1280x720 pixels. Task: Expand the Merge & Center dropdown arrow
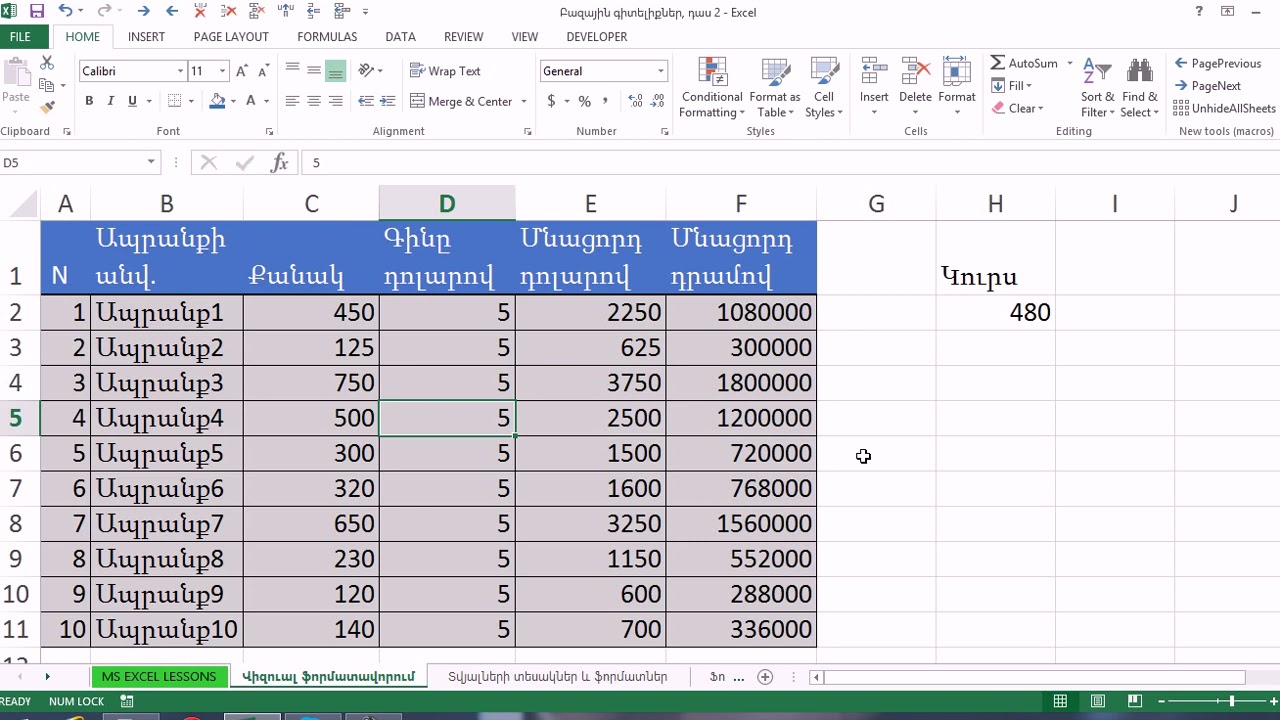(x=525, y=102)
